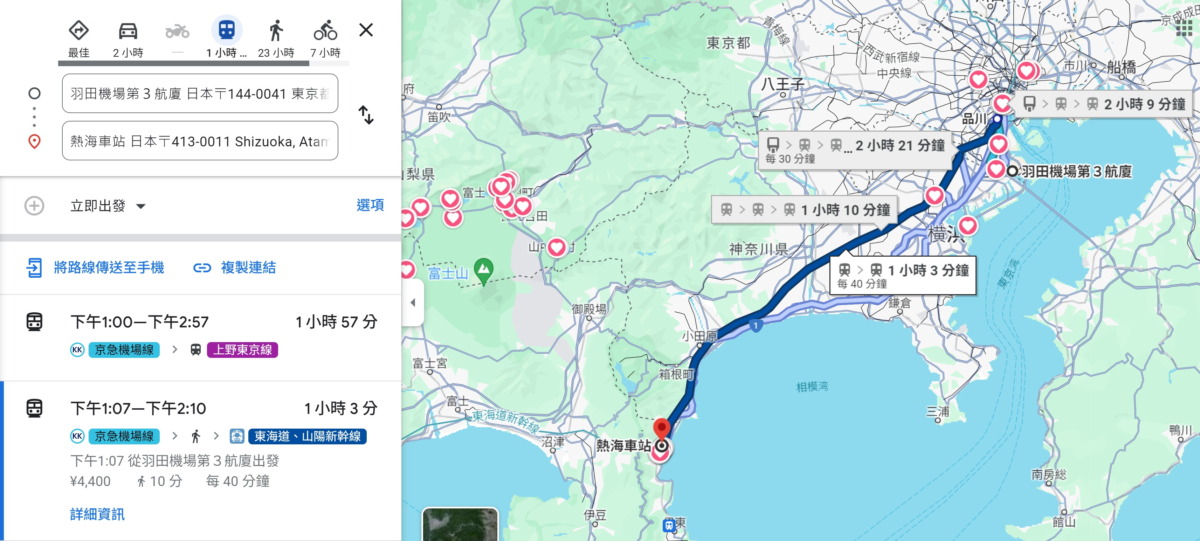Select the transit travel mode tab
Viewport: 1200px width, 541px height.
[227, 31]
